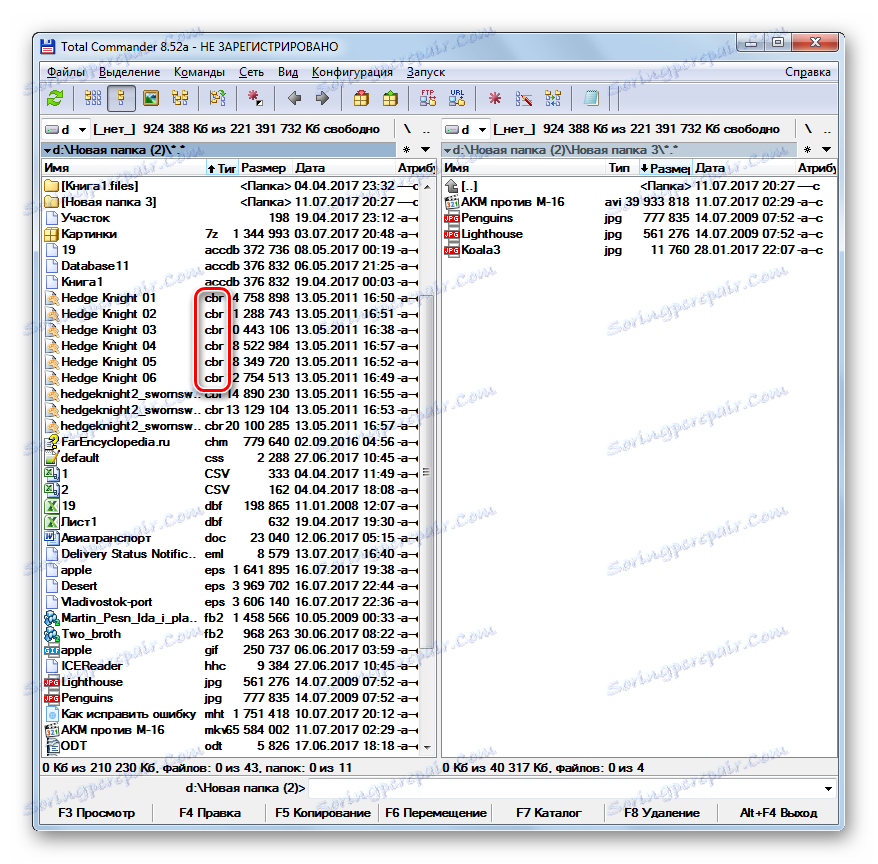Click F3 Просмотр button

tap(96, 812)
